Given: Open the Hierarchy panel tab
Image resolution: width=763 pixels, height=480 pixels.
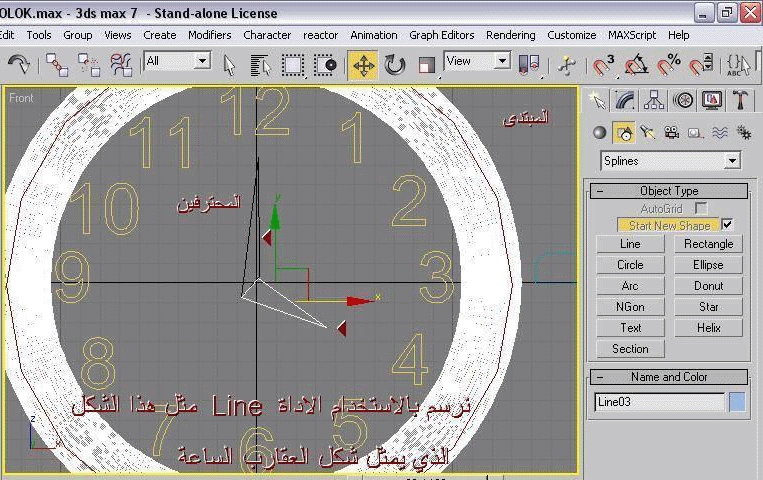Looking at the screenshot, I should pyautogui.click(x=654, y=101).
